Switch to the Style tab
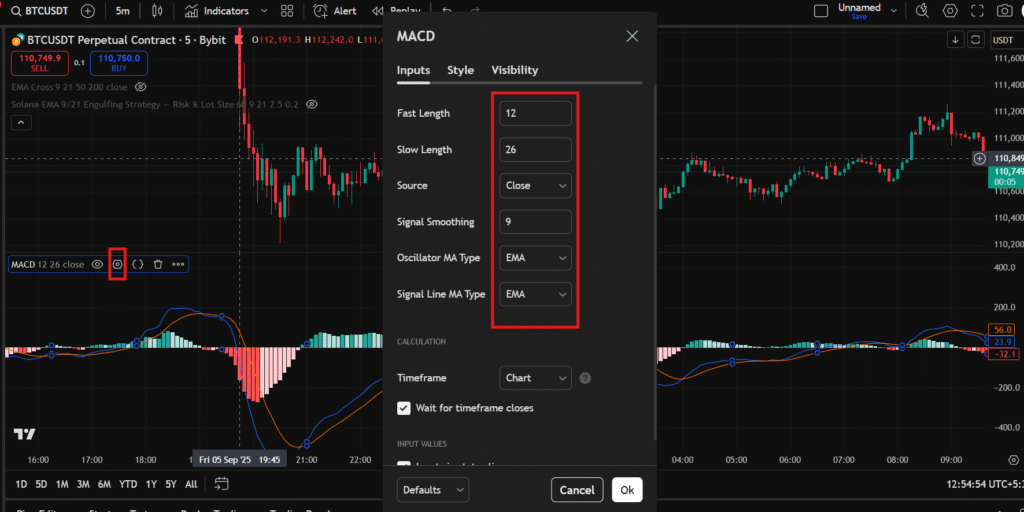Screen dimensions: 1024x512 (460, 70)
